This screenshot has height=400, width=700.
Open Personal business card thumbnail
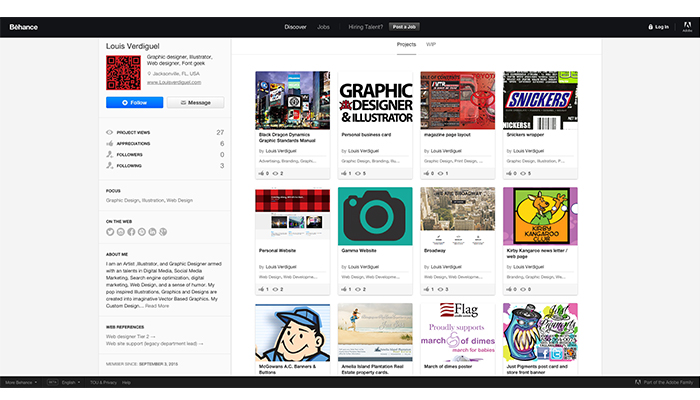(375, 100)
